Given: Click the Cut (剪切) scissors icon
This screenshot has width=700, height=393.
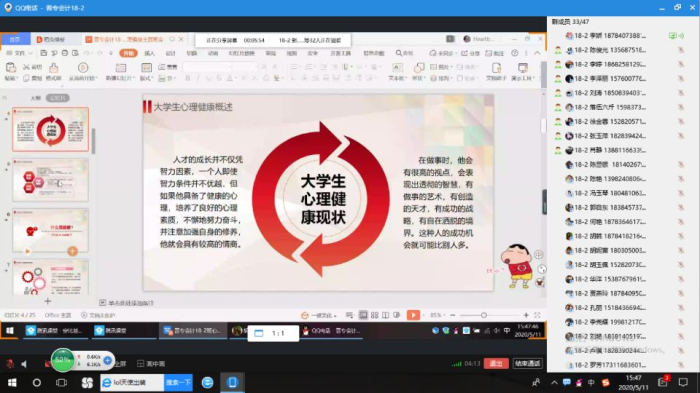Looking at the screenshot, I should [27, 67].
